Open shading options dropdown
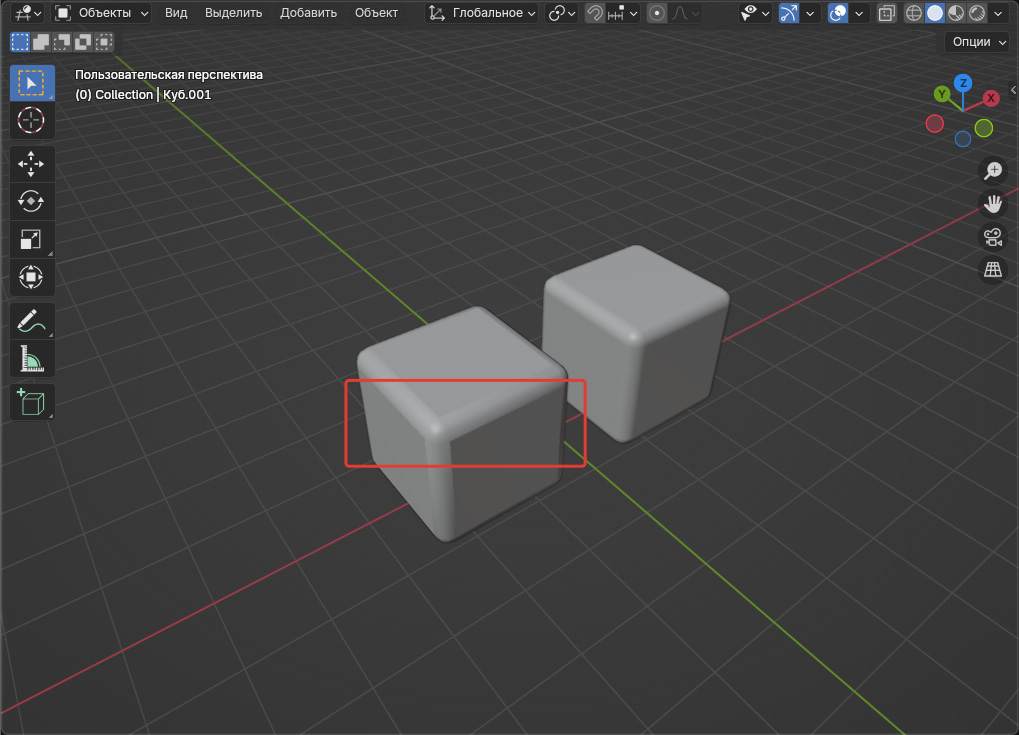 coord(998,12)
